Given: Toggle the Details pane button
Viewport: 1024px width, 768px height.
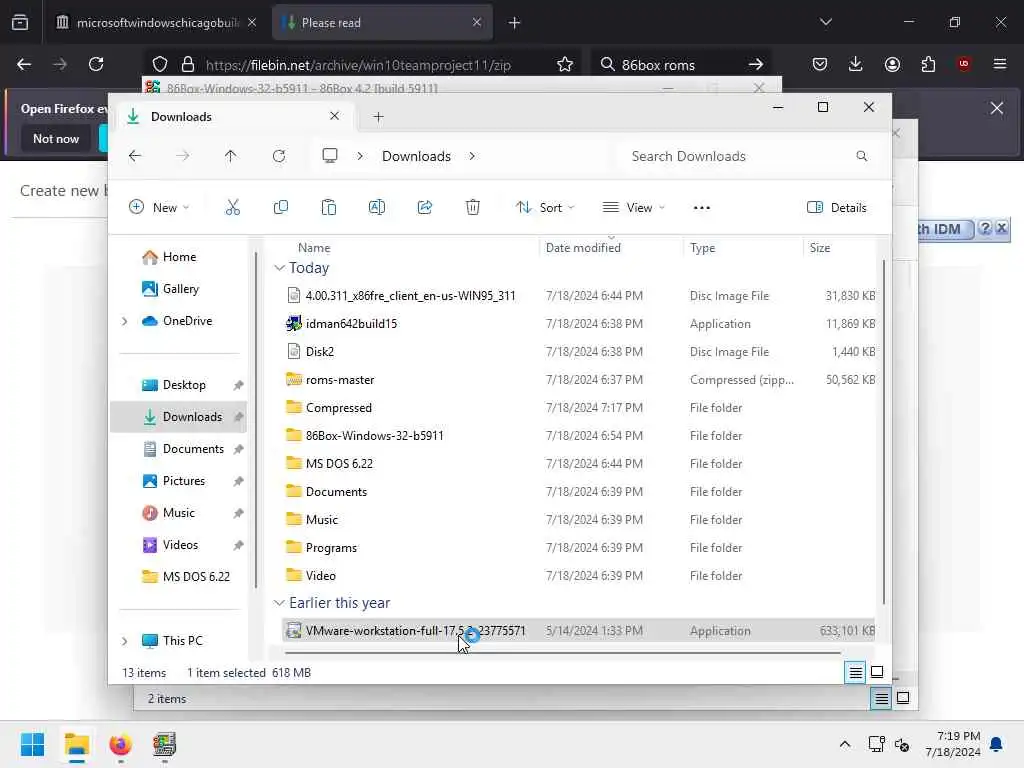Looking at the screenshot, I should (837, 207).
